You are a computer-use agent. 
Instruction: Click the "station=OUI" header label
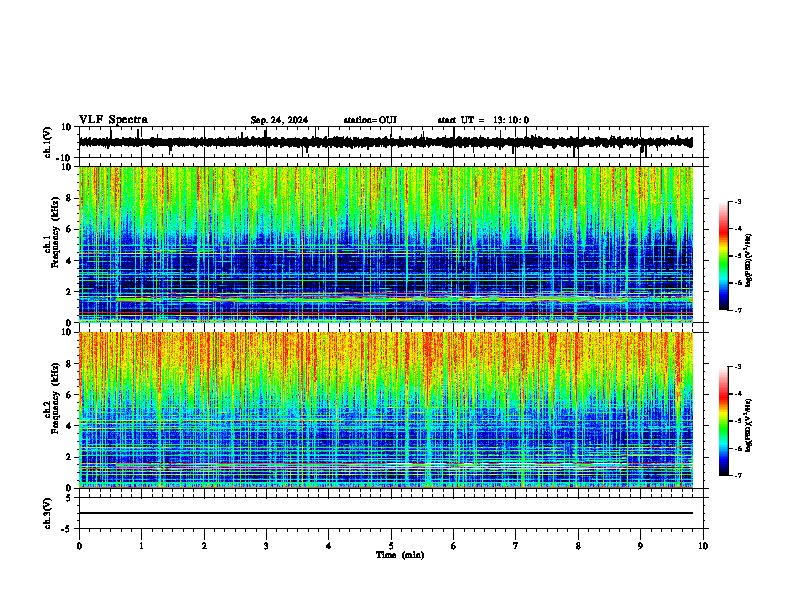pos(370,120)
